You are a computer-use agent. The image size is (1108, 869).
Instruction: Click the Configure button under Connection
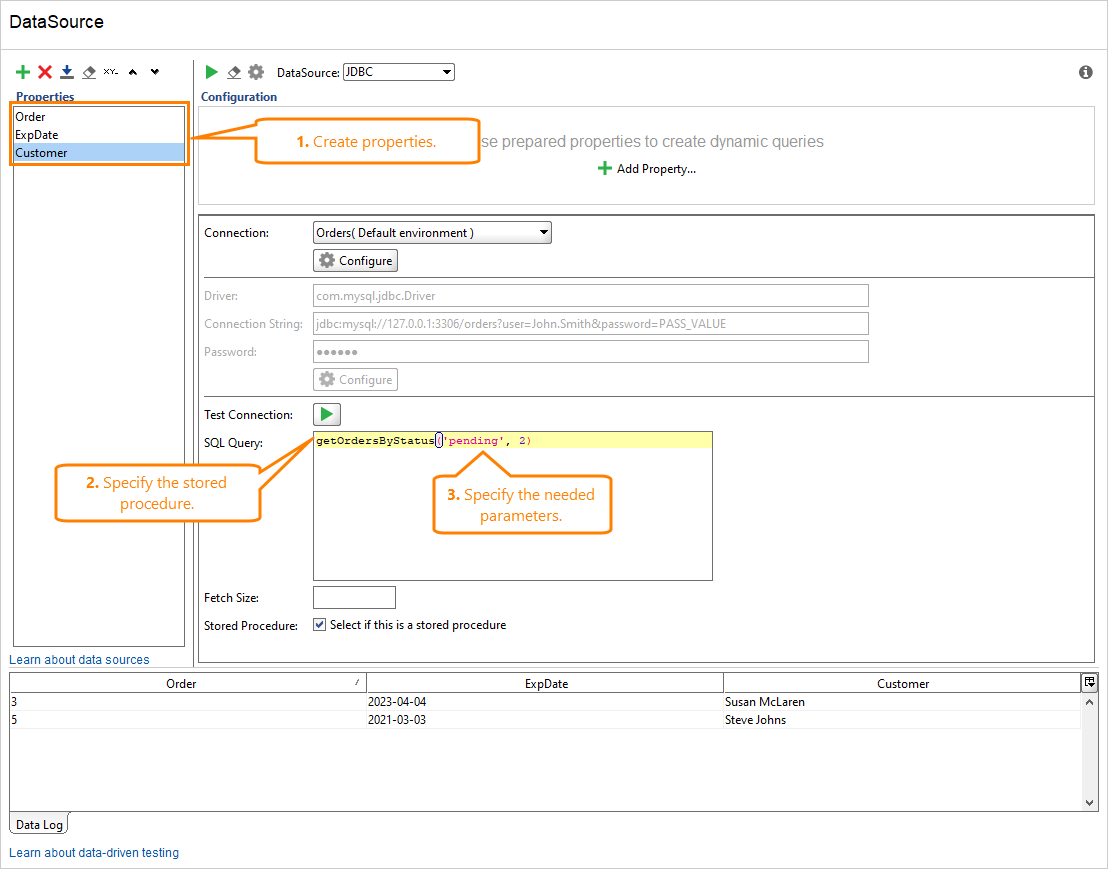click(x=355, y=261)
